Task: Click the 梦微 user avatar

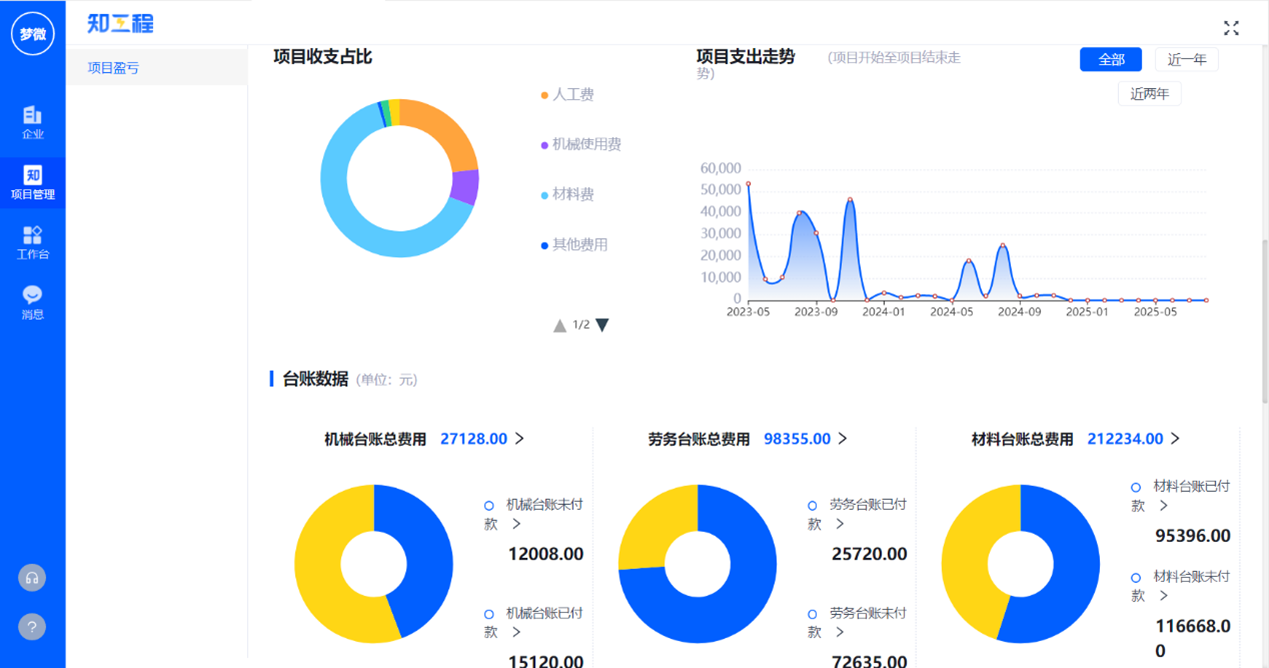Action: click(x=32, y=34)
